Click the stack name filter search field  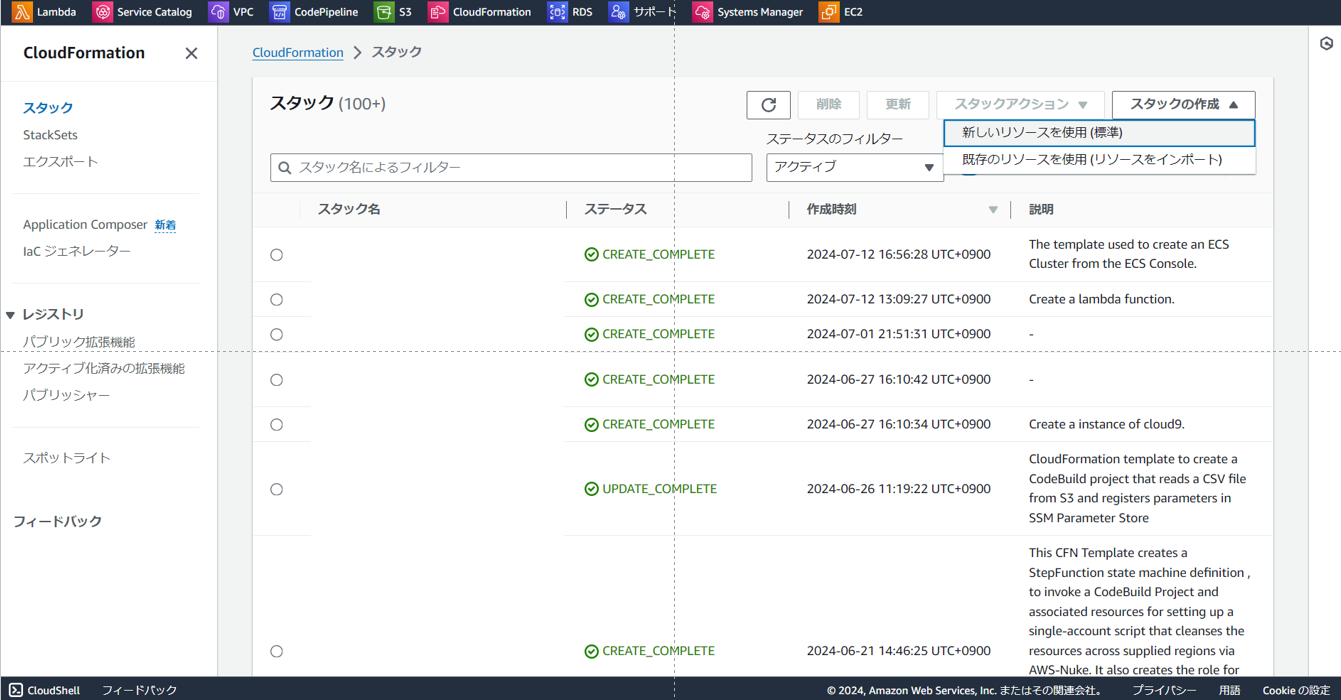(x=510, y=167)
